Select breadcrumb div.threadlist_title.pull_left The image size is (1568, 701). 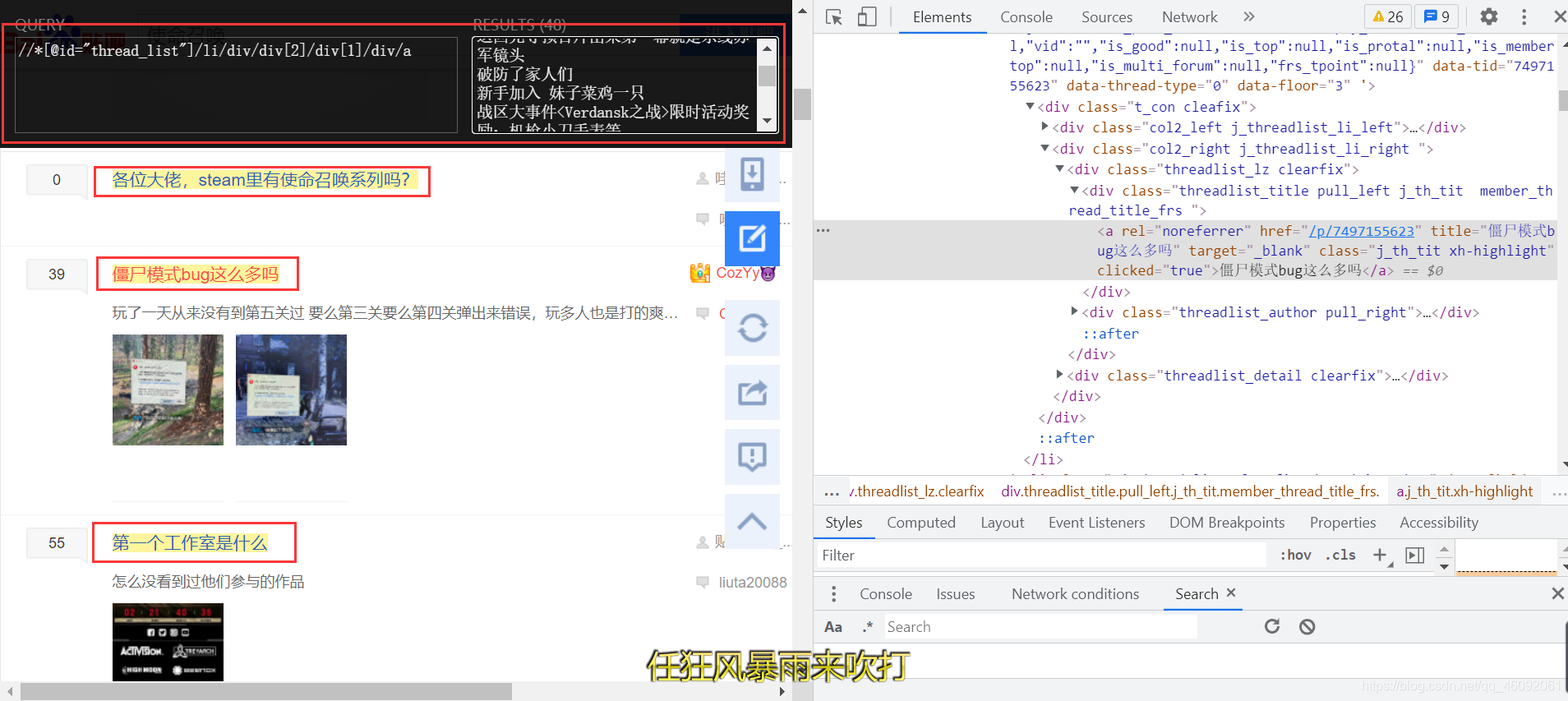tap(1189, 491)
